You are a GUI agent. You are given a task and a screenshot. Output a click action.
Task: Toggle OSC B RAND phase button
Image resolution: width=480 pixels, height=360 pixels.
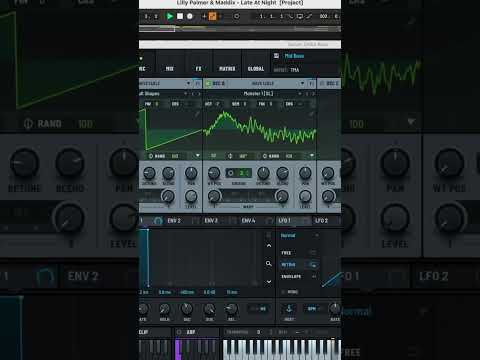tap(271, 156)
